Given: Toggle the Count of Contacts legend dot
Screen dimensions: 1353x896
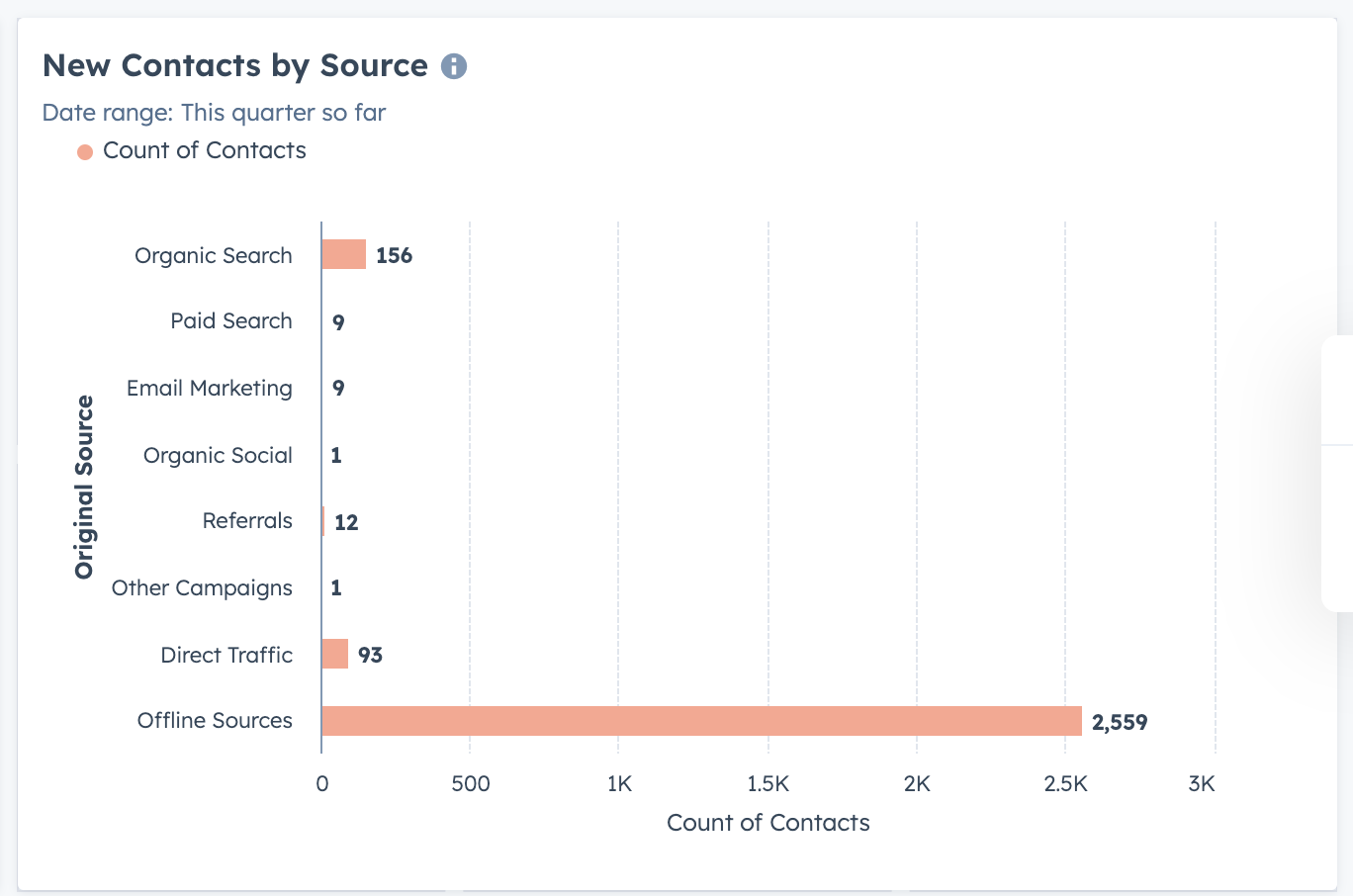Looking at the screenshot, I should (x=85, y=152).
